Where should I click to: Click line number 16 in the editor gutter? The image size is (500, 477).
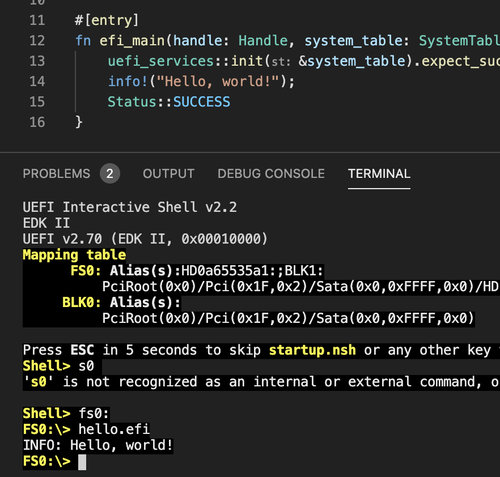37,122
